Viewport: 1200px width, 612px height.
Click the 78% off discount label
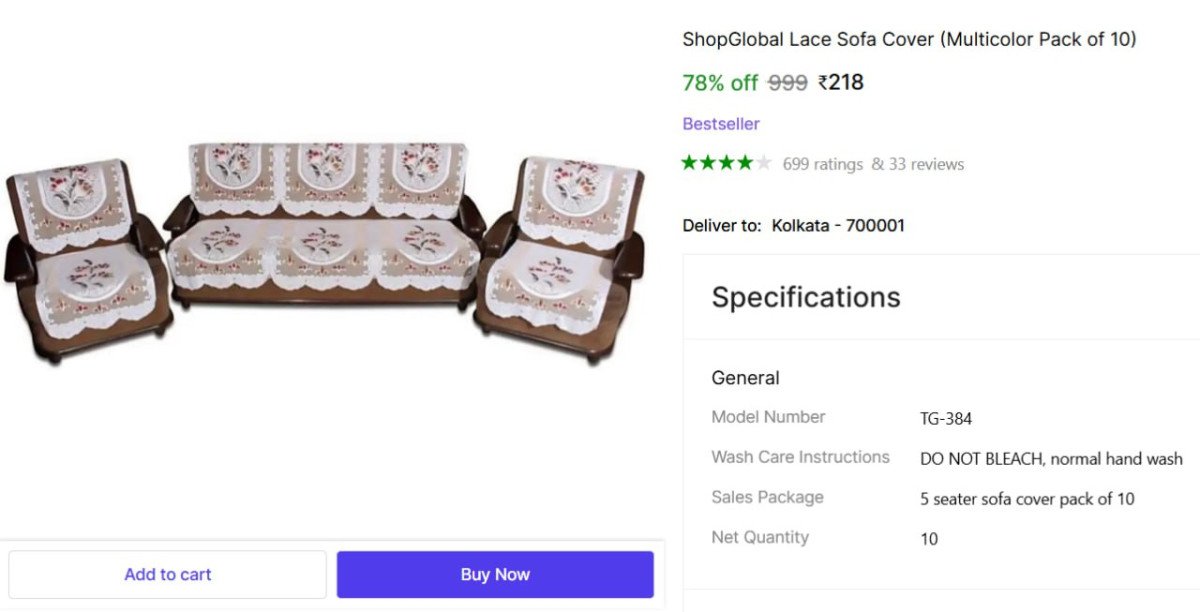click(x=720, y=83)
